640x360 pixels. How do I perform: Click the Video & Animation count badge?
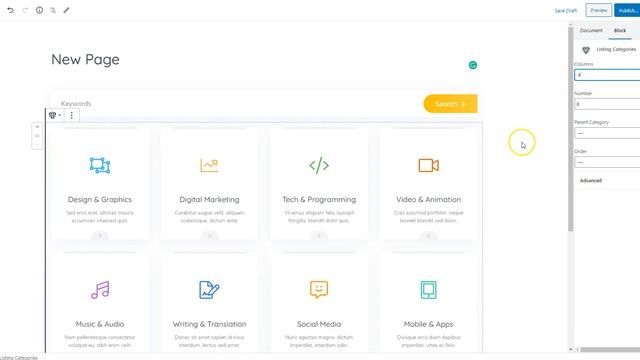click(429, 236)
